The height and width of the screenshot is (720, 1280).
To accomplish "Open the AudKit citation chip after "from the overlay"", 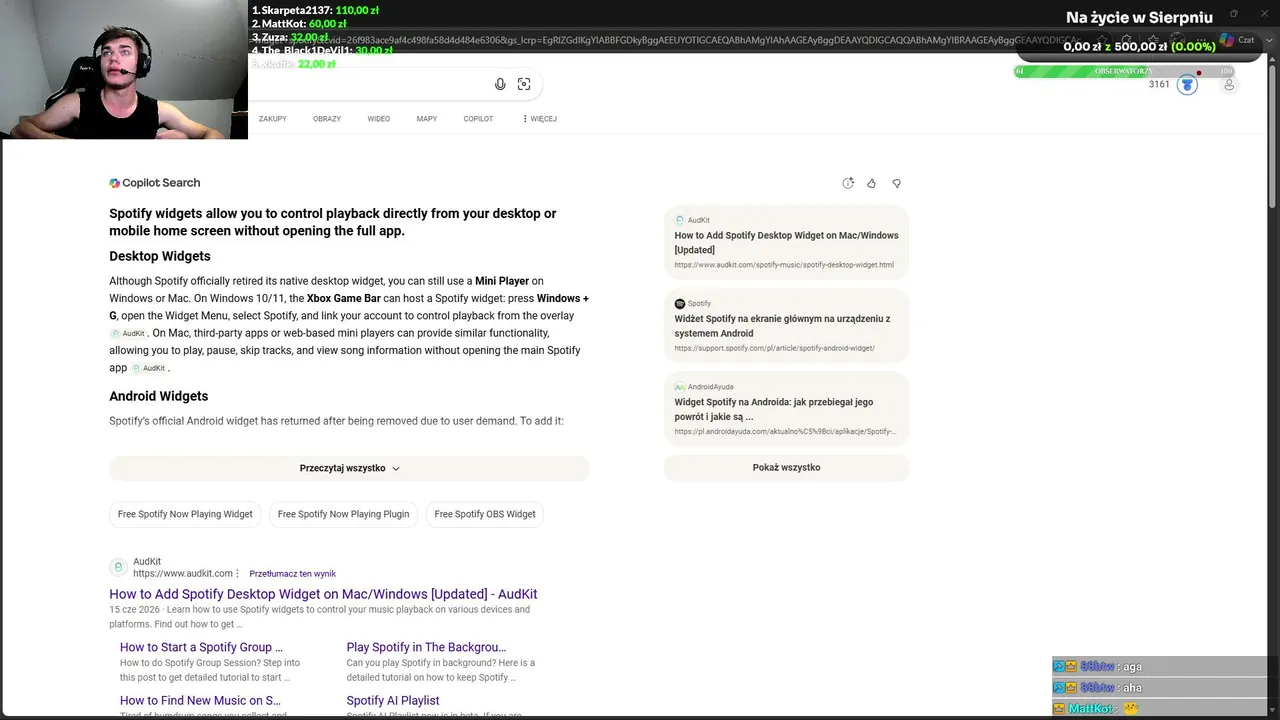I will pos(128,333).
